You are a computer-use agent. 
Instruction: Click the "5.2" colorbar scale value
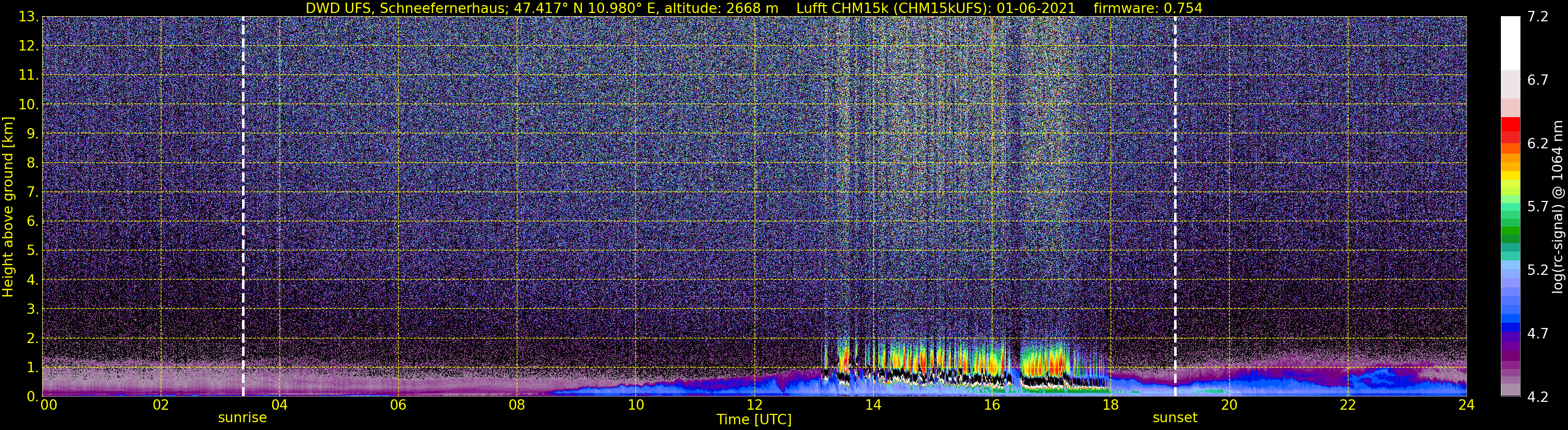(x=1538, y=270)
